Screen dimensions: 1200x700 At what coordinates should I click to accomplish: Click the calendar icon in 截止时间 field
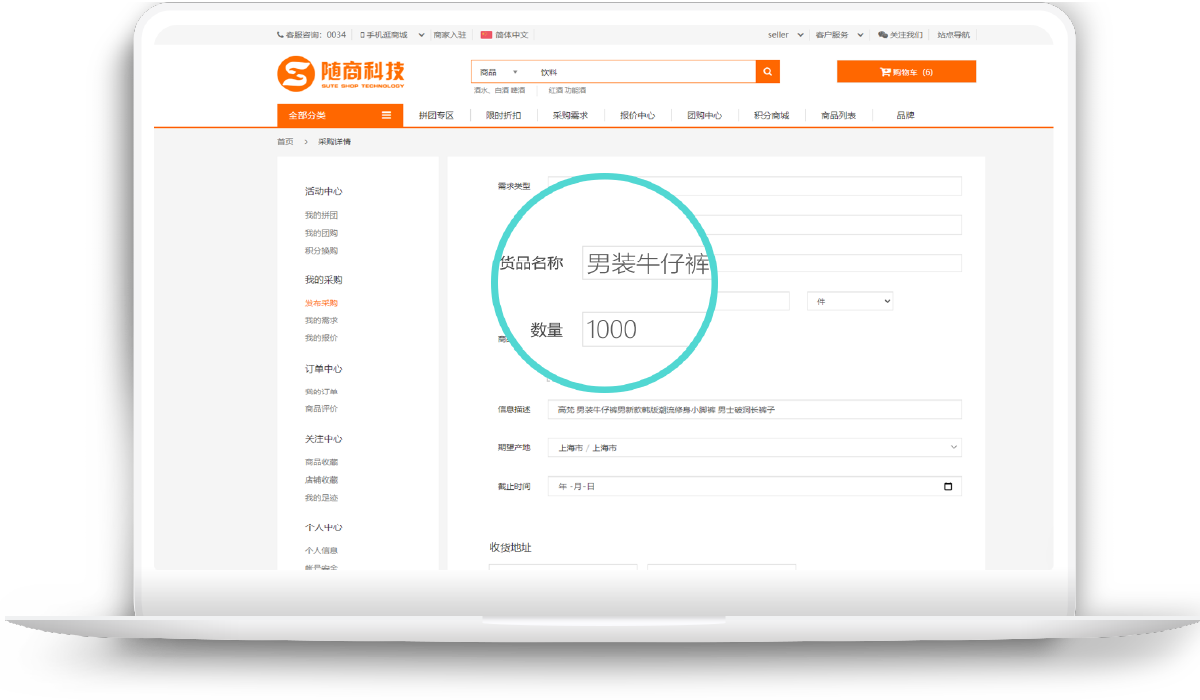948,487
